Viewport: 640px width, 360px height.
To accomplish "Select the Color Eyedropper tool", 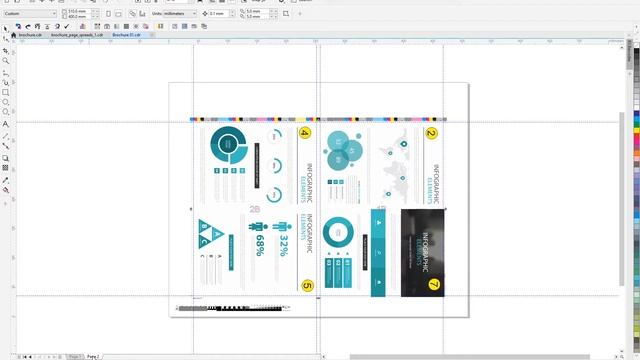I will [5, 180].
